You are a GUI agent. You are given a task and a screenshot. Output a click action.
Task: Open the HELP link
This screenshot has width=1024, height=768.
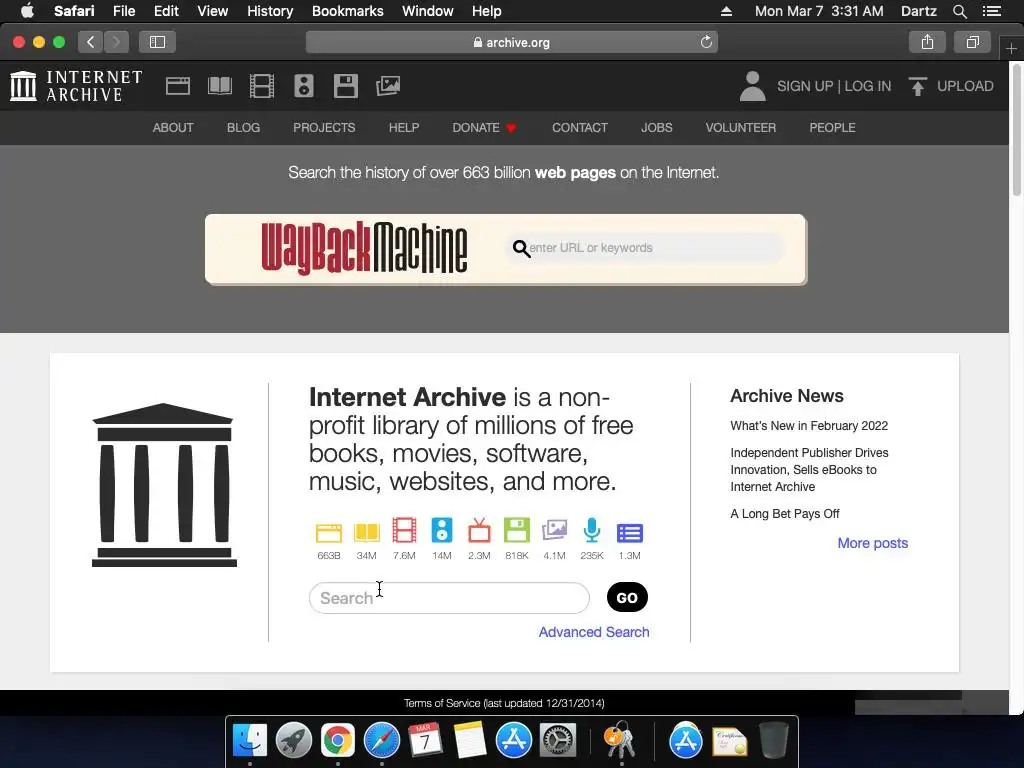(404, 127)
